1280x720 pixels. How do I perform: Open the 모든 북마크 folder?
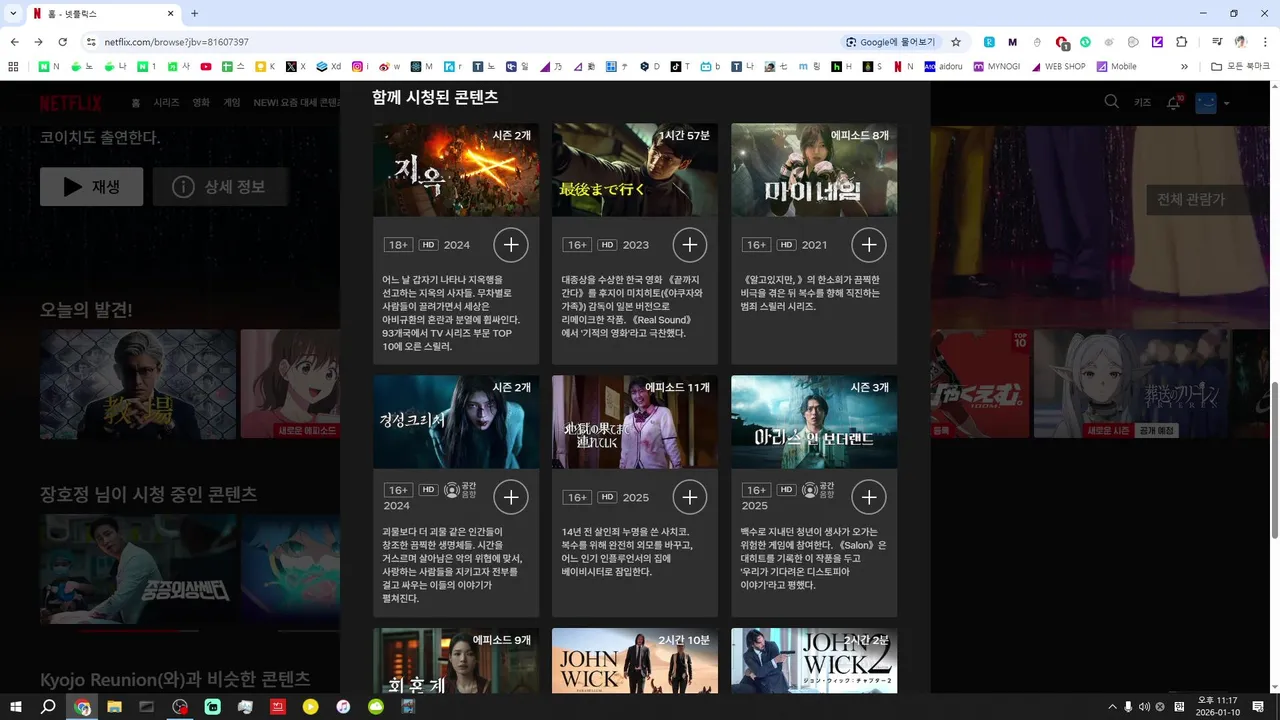(1240, 67)
